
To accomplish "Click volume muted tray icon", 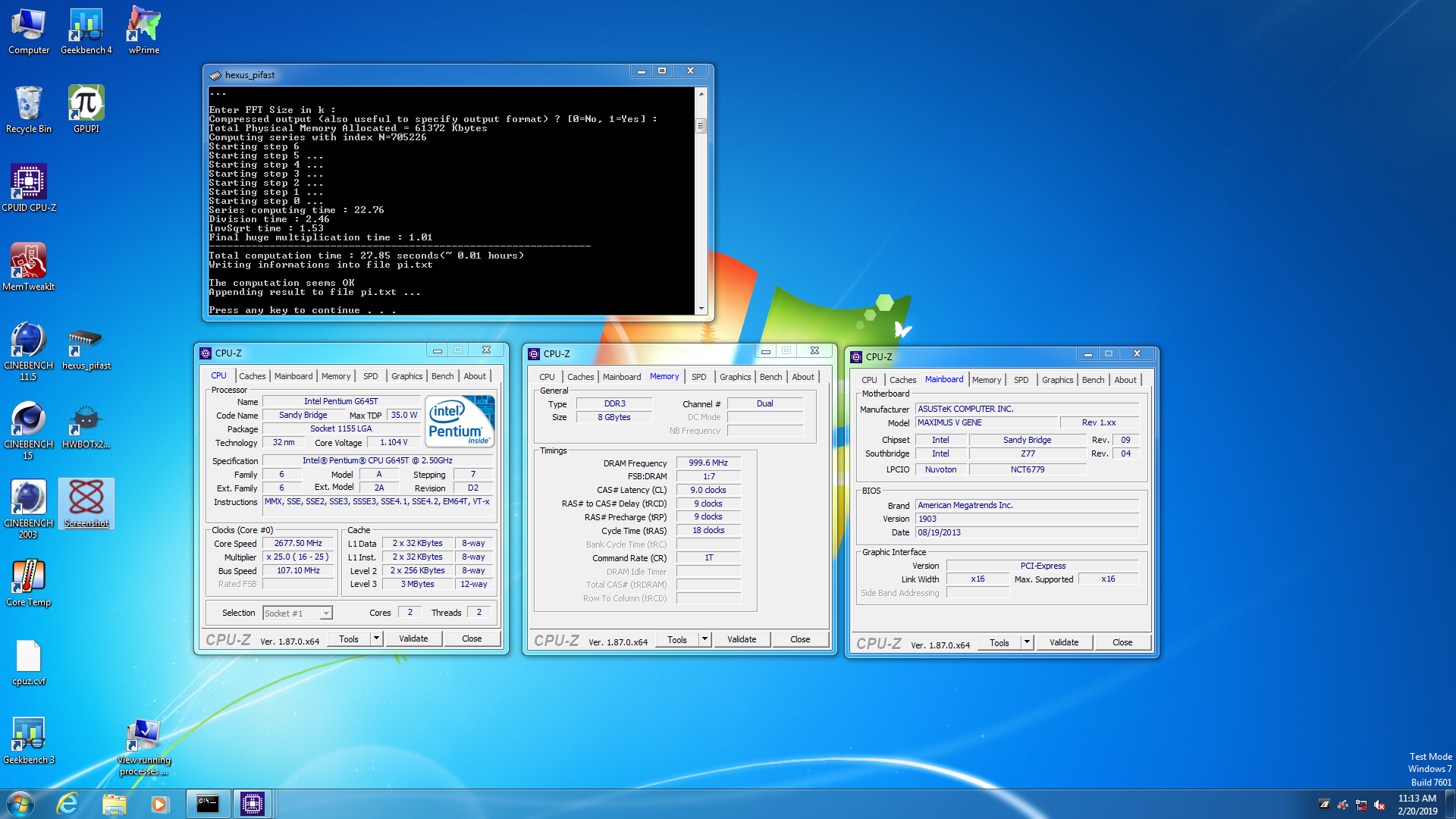I will tap(1379, 805).
